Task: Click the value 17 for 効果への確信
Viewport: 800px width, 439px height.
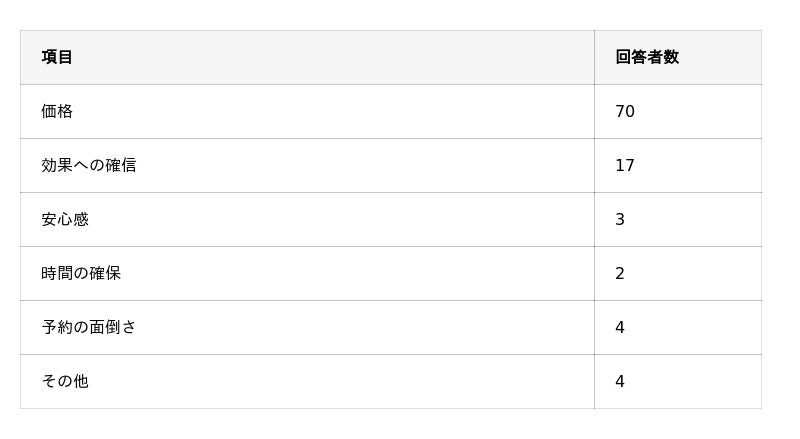Action: pos(625,165)
